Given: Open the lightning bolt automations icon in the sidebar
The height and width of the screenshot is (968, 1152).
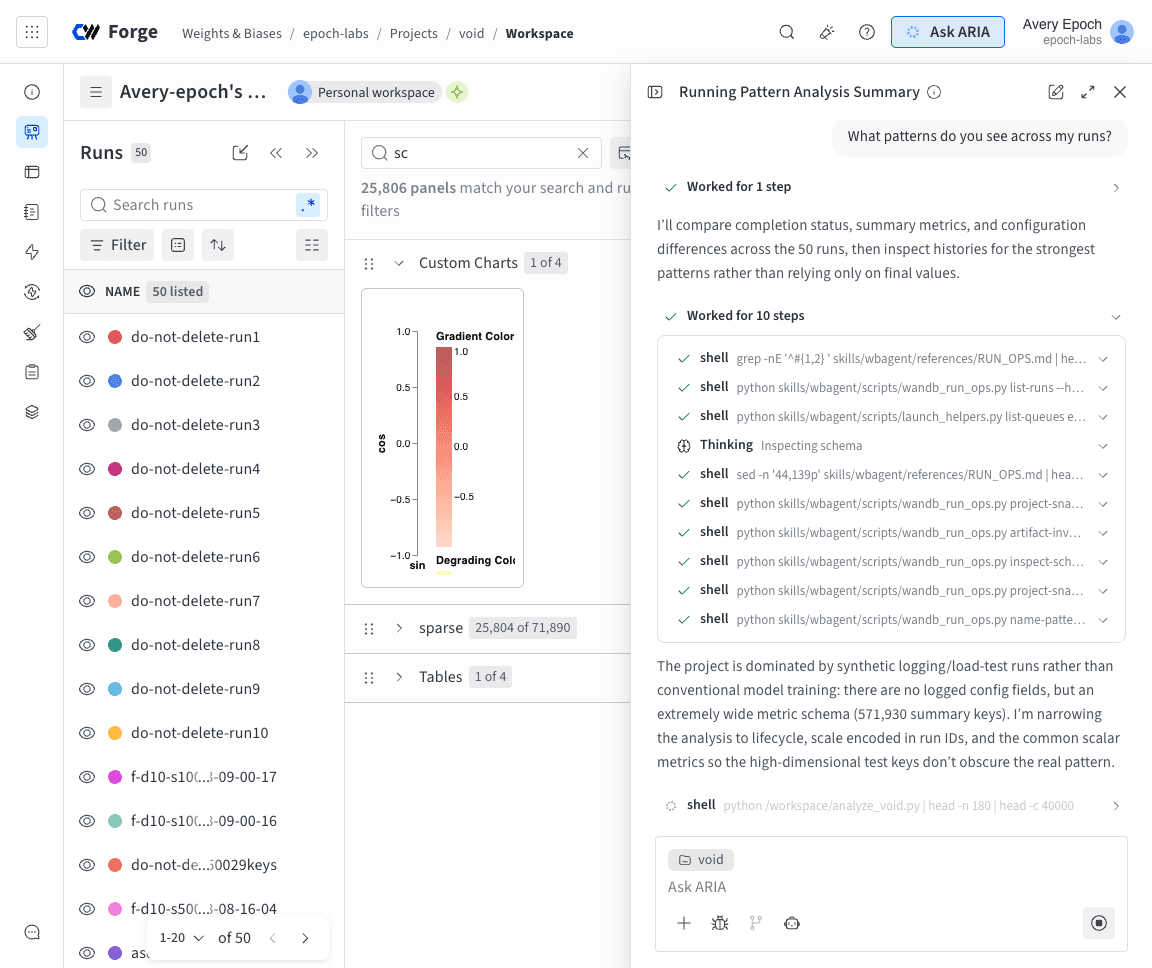Looking at the screenshot, I should coord(32,252).
